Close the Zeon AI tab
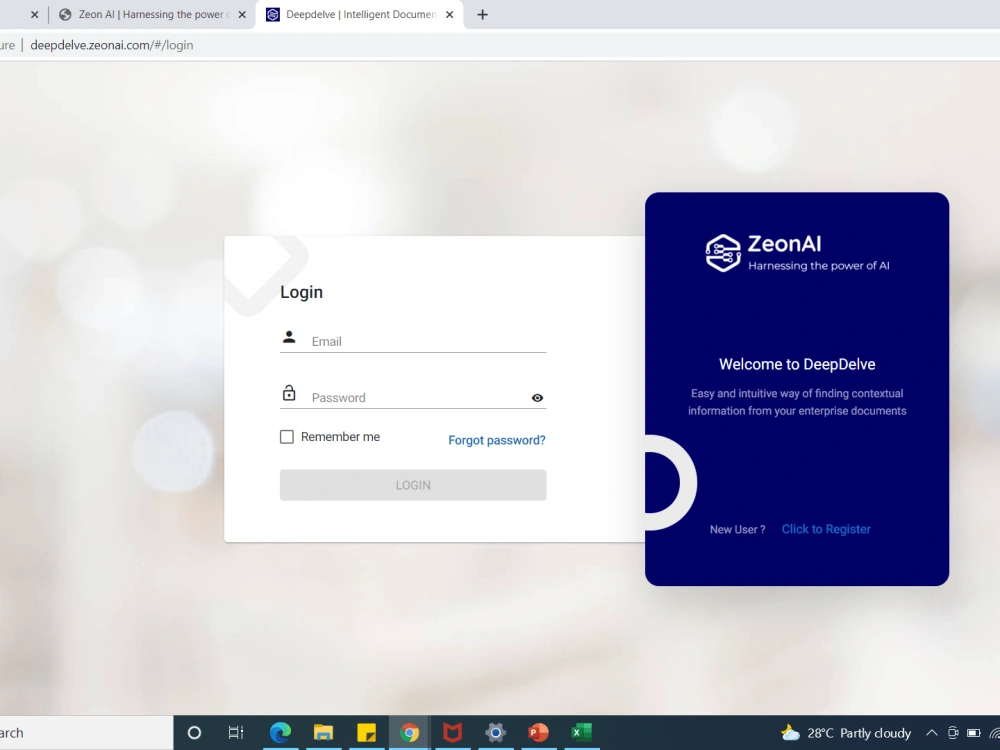This screenshot has width=1000, height=750. pos(242,15)
